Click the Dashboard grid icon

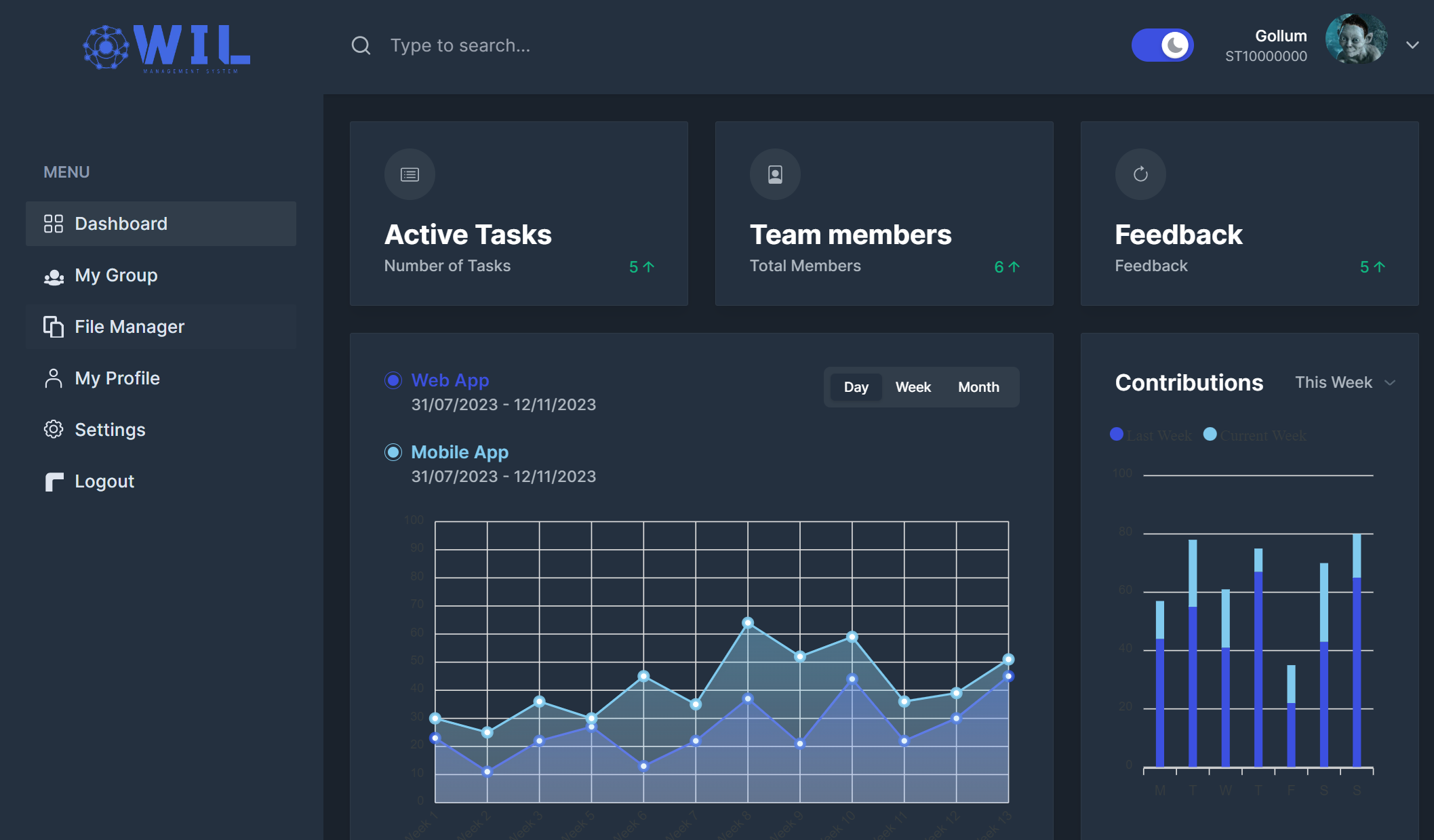54,224
